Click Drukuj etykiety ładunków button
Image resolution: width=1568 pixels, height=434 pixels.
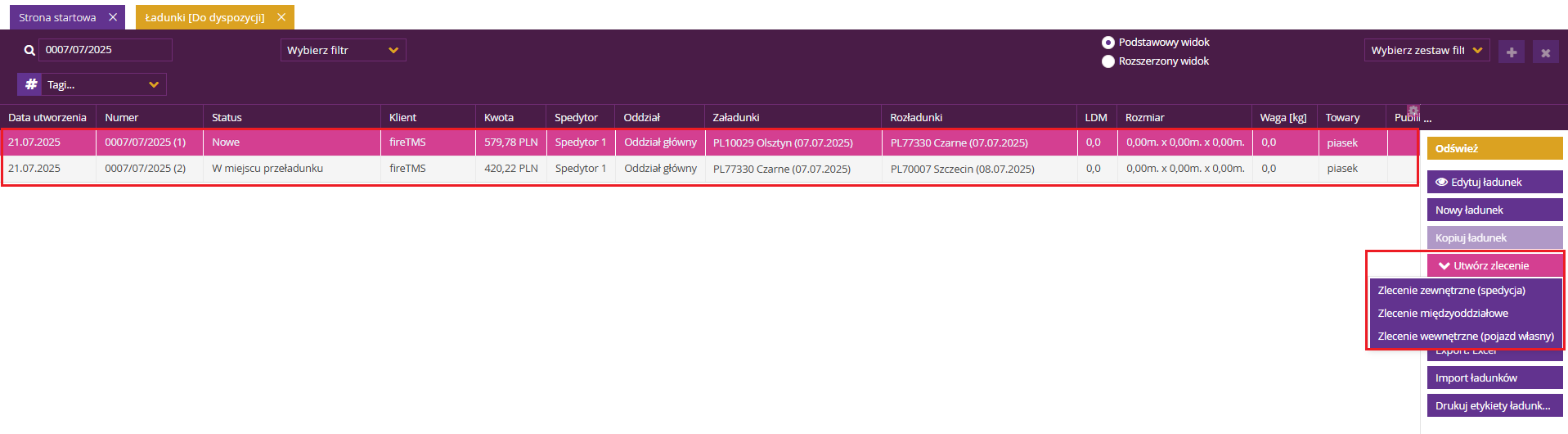click(1495, 405)
